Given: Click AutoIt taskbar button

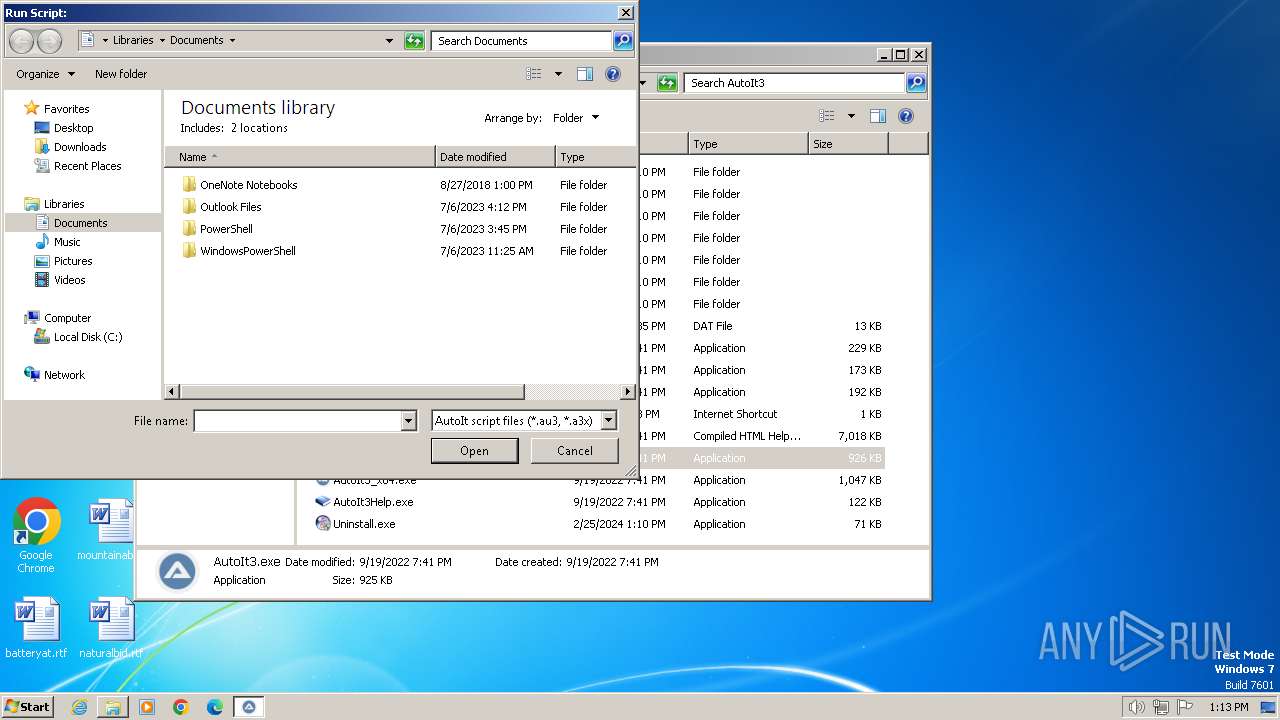Looking at the screenshot, I should (x=249, y=707).
